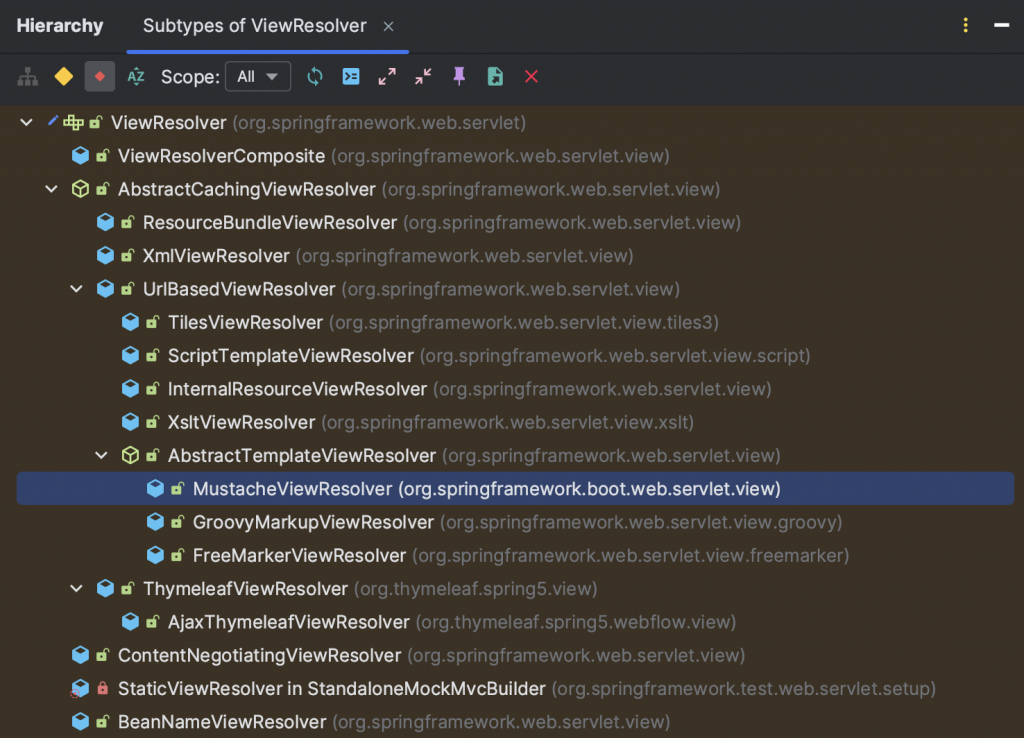Collapse ThymeleafViewResolver node
This screenshot has height=738, width=1024.
(76, 588)
